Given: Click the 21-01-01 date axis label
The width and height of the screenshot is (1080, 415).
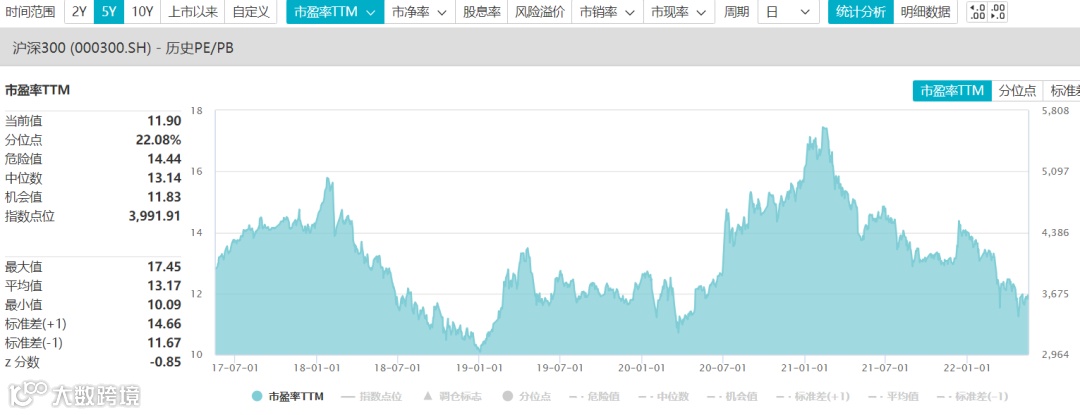Looking at the screenshot, I should 805,368.
